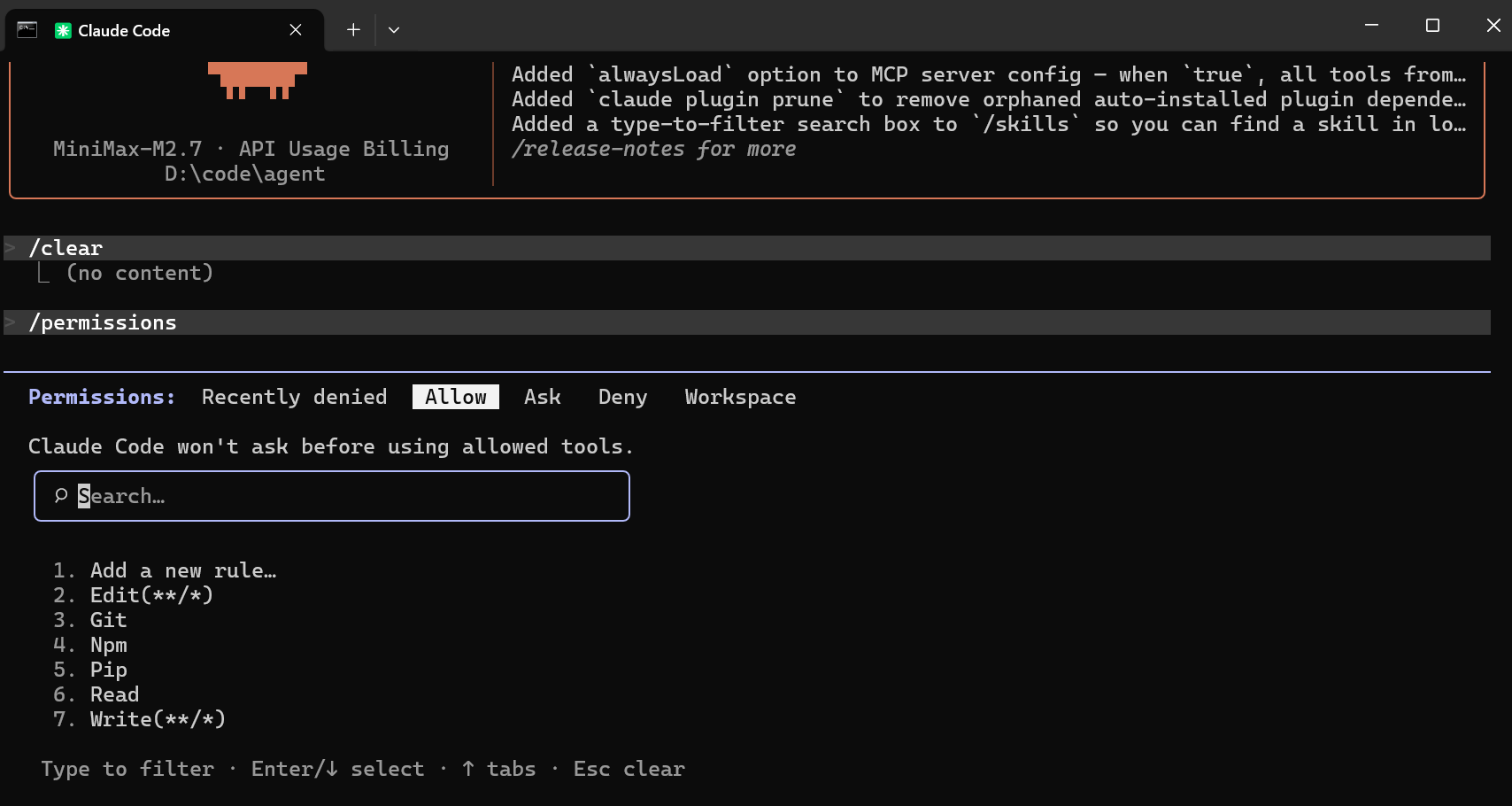Switch to the Recently denied tab
The width and height of the screenshot is (1512, 806).
click(294, 397)
